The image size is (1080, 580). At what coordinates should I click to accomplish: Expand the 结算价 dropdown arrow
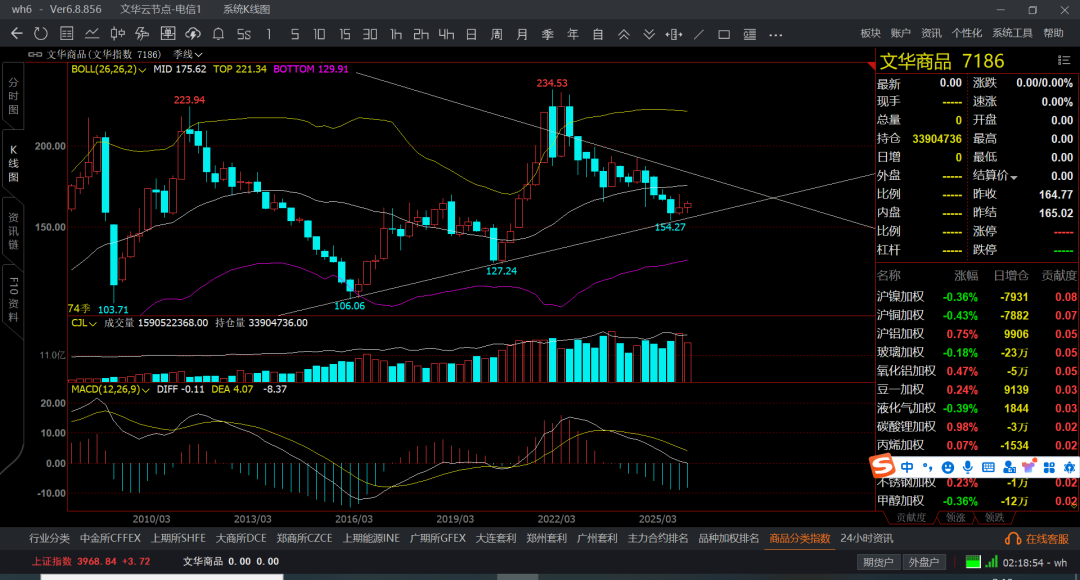point(1013,177)
